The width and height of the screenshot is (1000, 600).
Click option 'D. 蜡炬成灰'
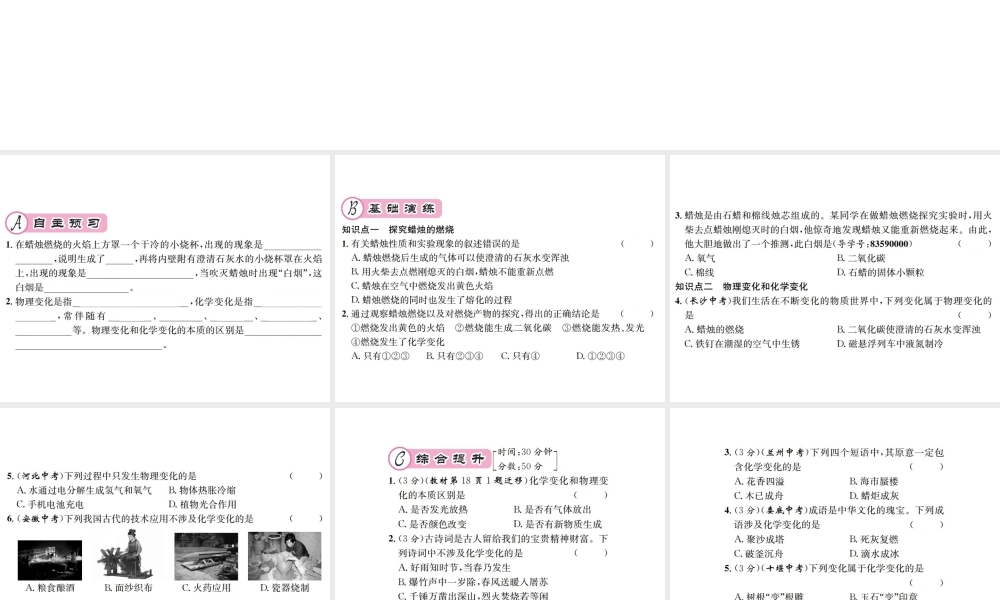click(x=874, y=495)
